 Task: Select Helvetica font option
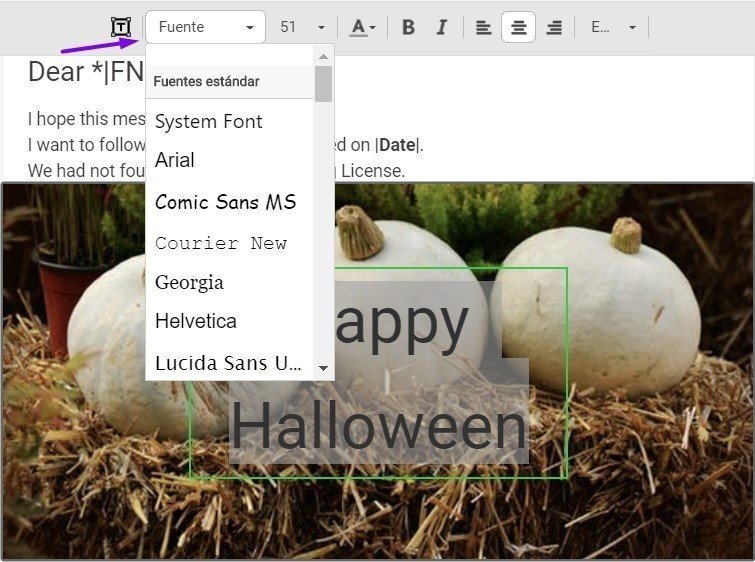[196, 321]
